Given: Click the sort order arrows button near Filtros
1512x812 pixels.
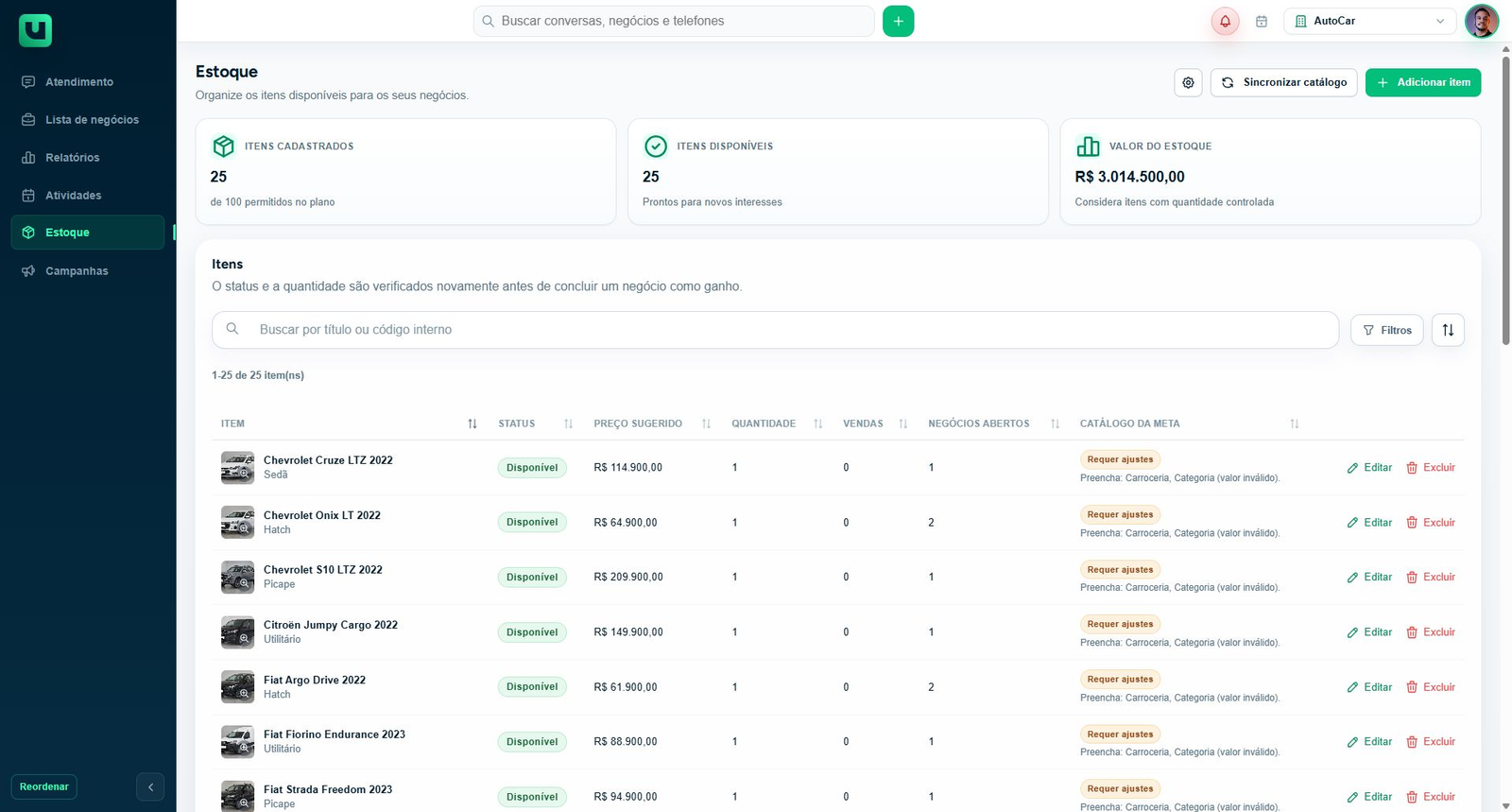Looking at the screenshot, I should click(1448, 330).
